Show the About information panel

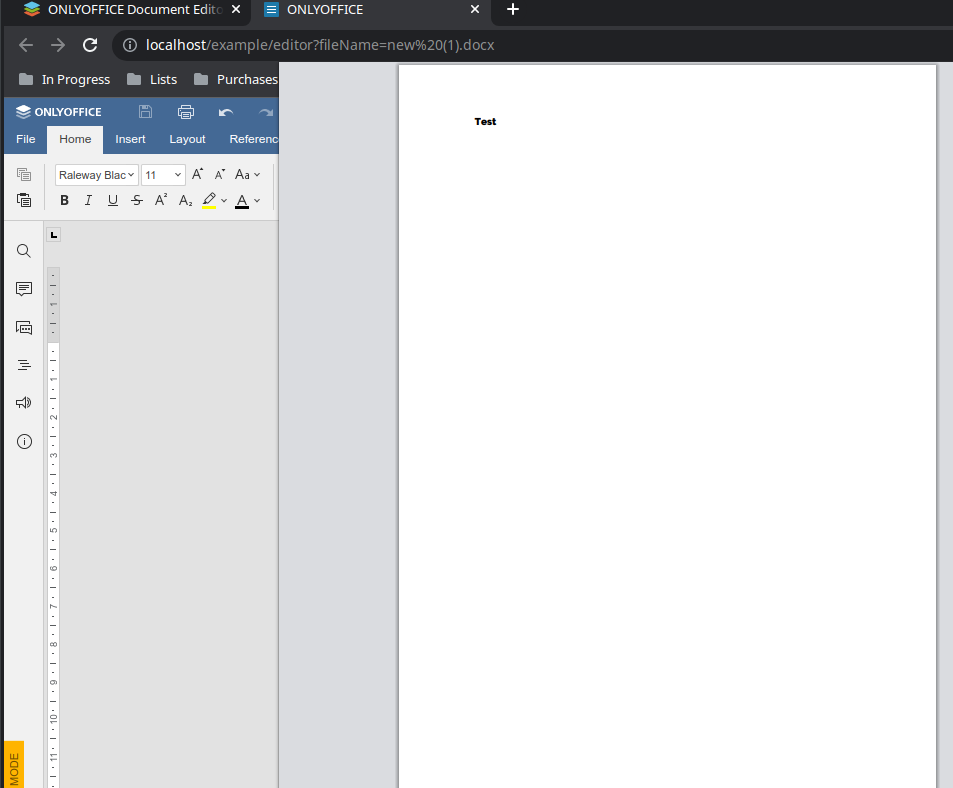click(x=23, y=440)
